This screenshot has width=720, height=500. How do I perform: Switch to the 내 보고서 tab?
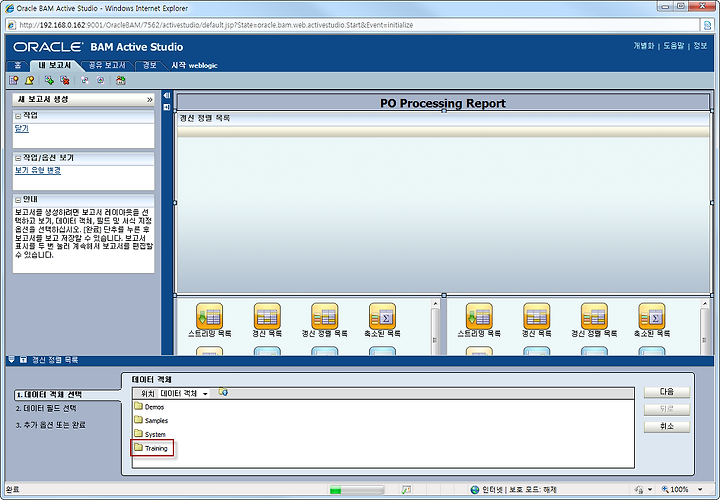pyautogui.click(x=55, y=65)
